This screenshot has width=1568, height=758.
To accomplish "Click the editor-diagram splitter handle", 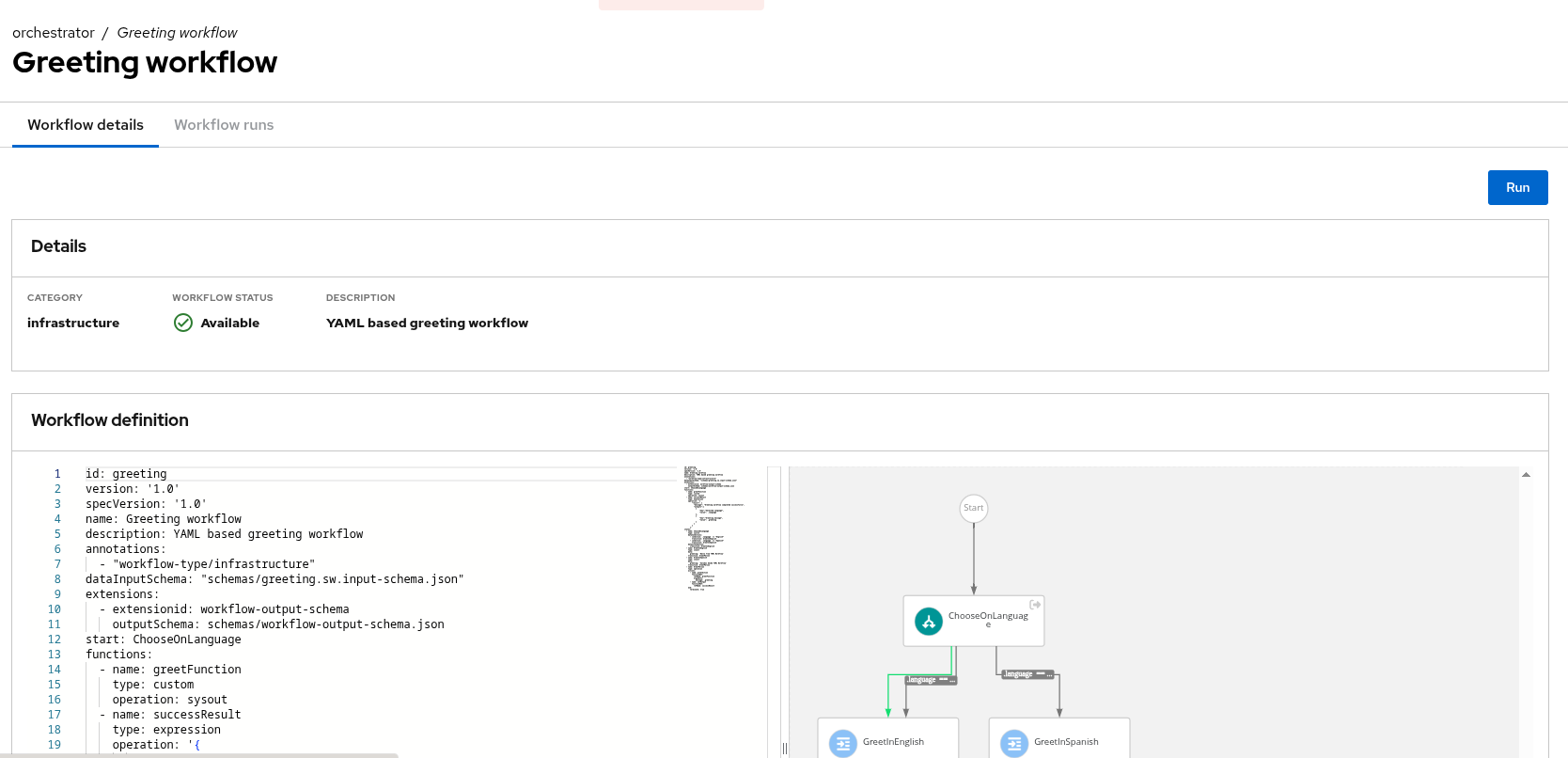I will point(785,749).
